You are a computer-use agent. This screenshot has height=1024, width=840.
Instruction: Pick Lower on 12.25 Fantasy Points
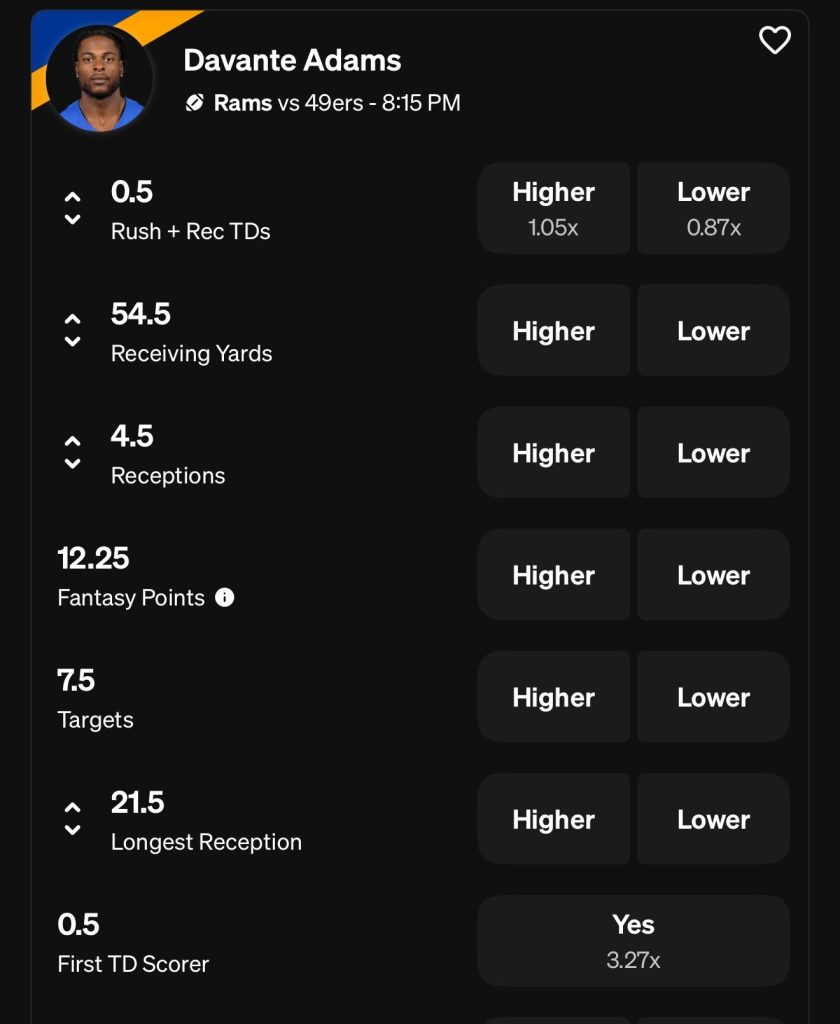[x=713, y=575]
